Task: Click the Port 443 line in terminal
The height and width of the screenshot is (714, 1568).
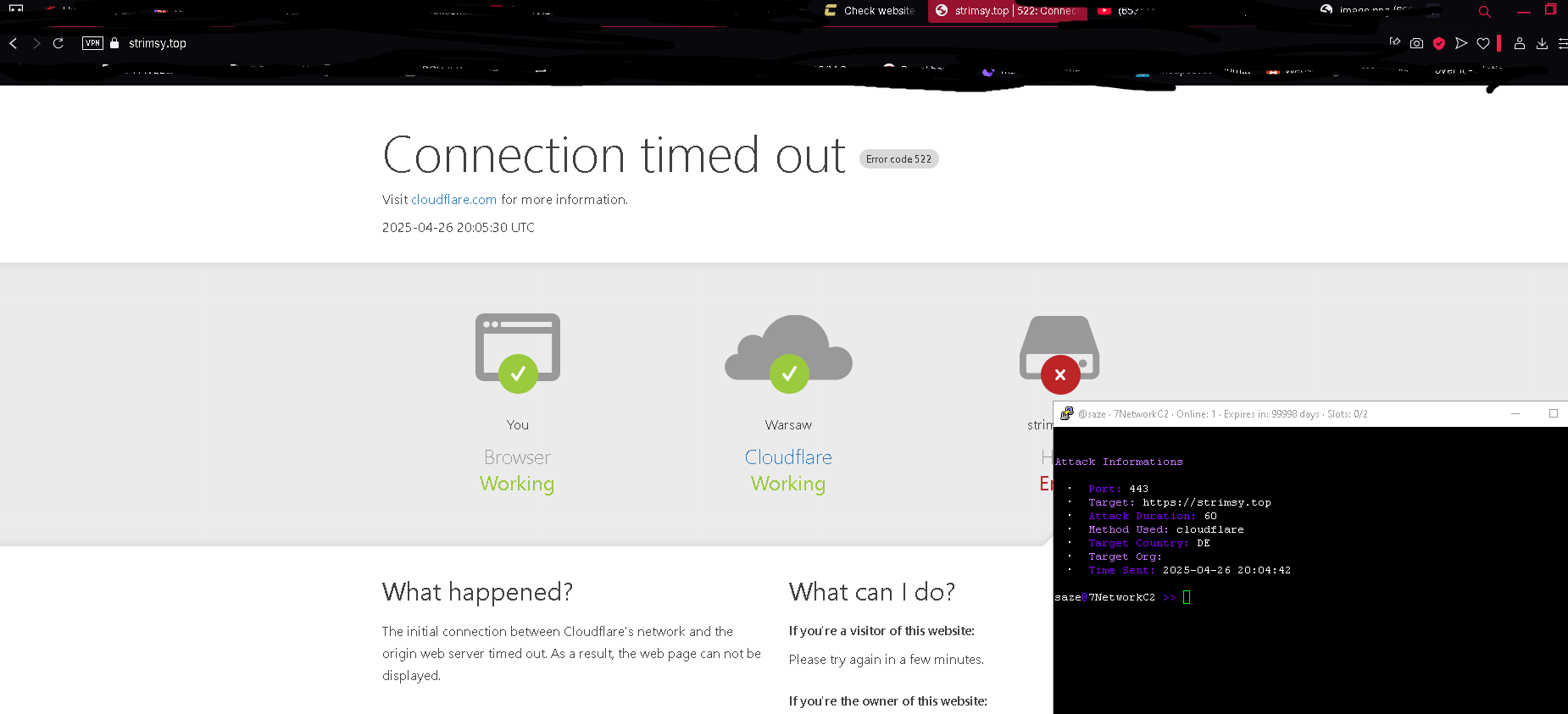Action: click(x=1119, y=489)
